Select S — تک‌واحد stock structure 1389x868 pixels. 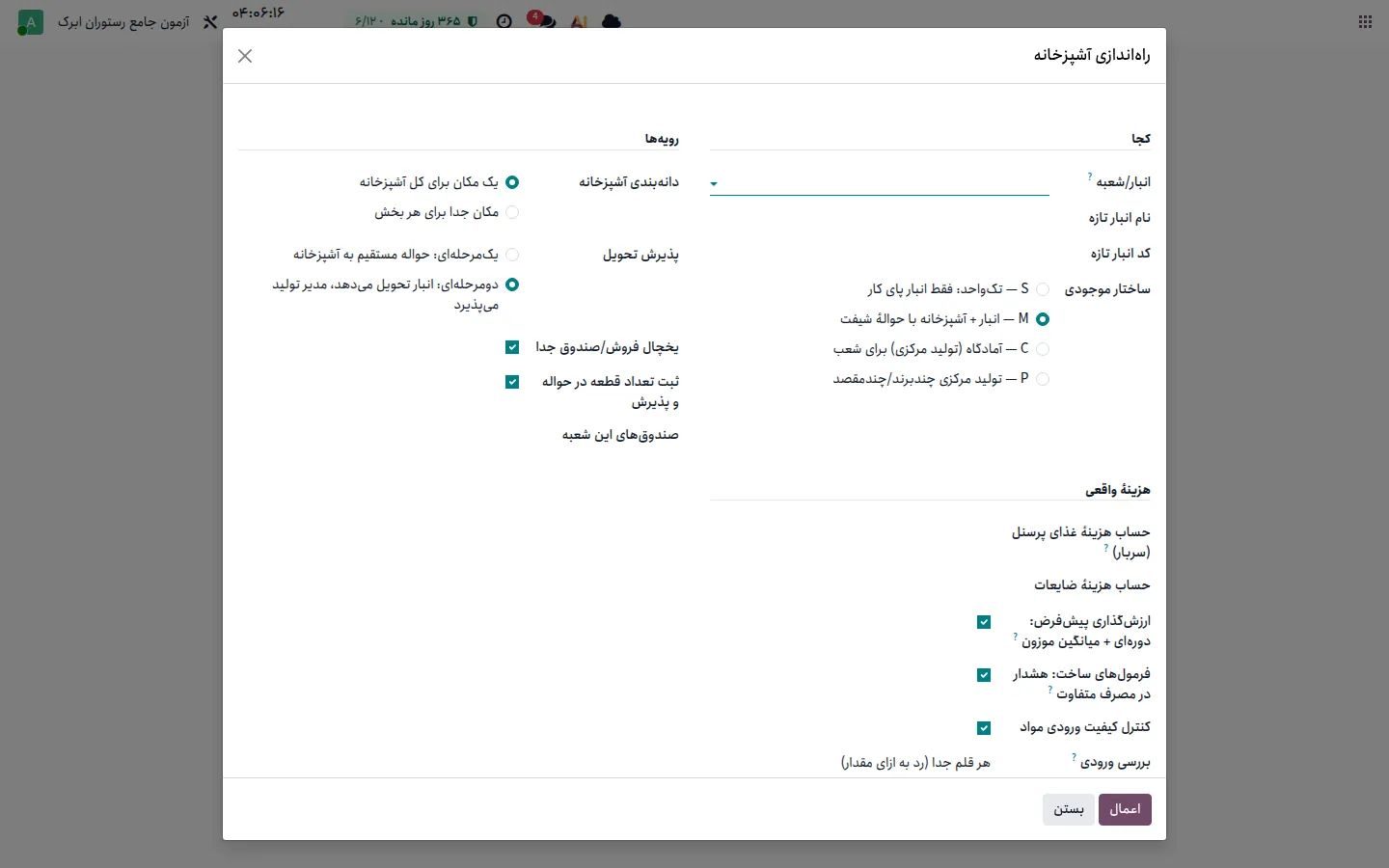click(x=1043, y=289)
